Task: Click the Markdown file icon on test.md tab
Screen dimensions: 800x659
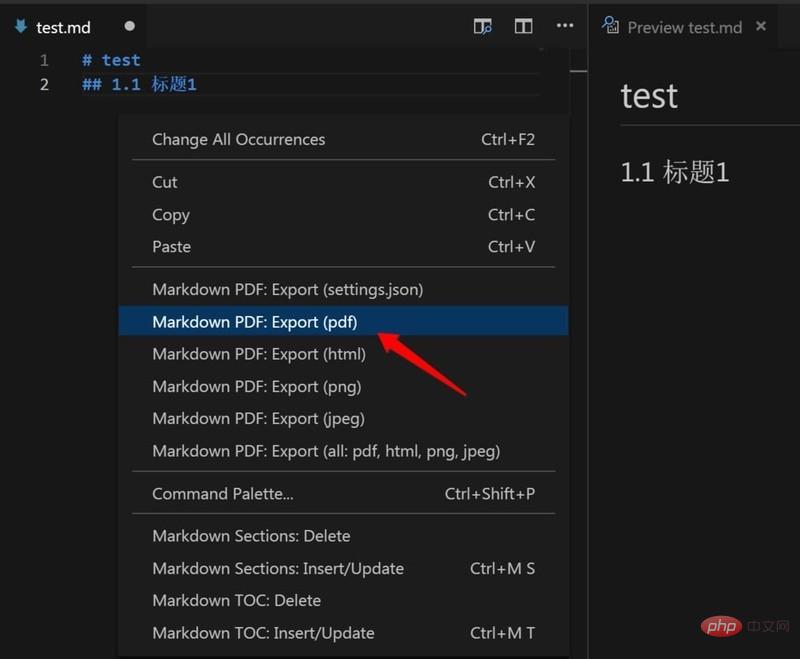Action: (x=21, y=27)
